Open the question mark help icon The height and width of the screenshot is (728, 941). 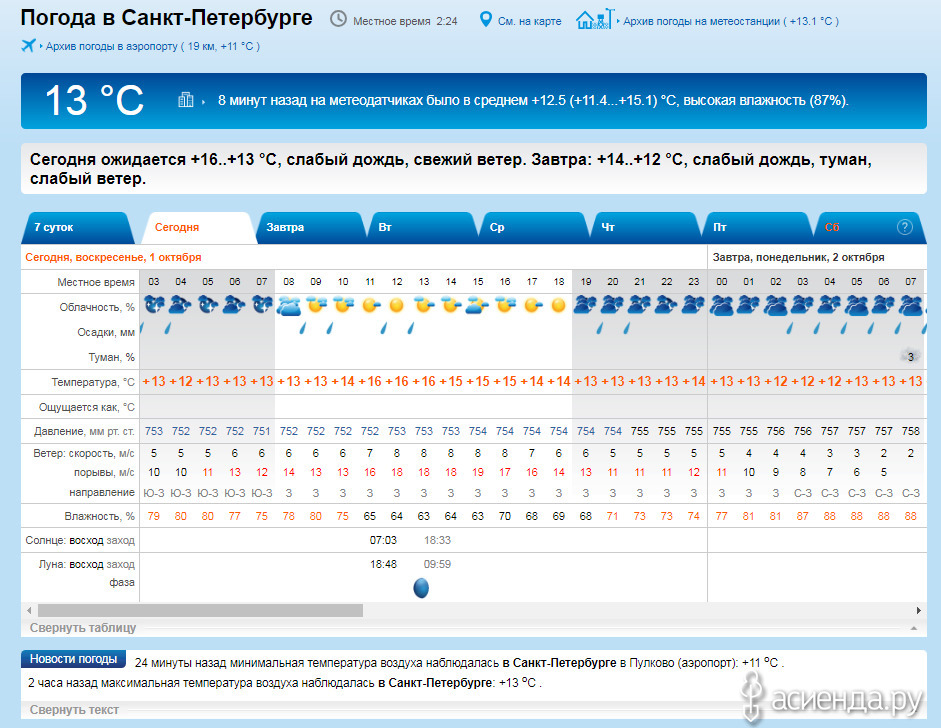(x=905, y=227)
